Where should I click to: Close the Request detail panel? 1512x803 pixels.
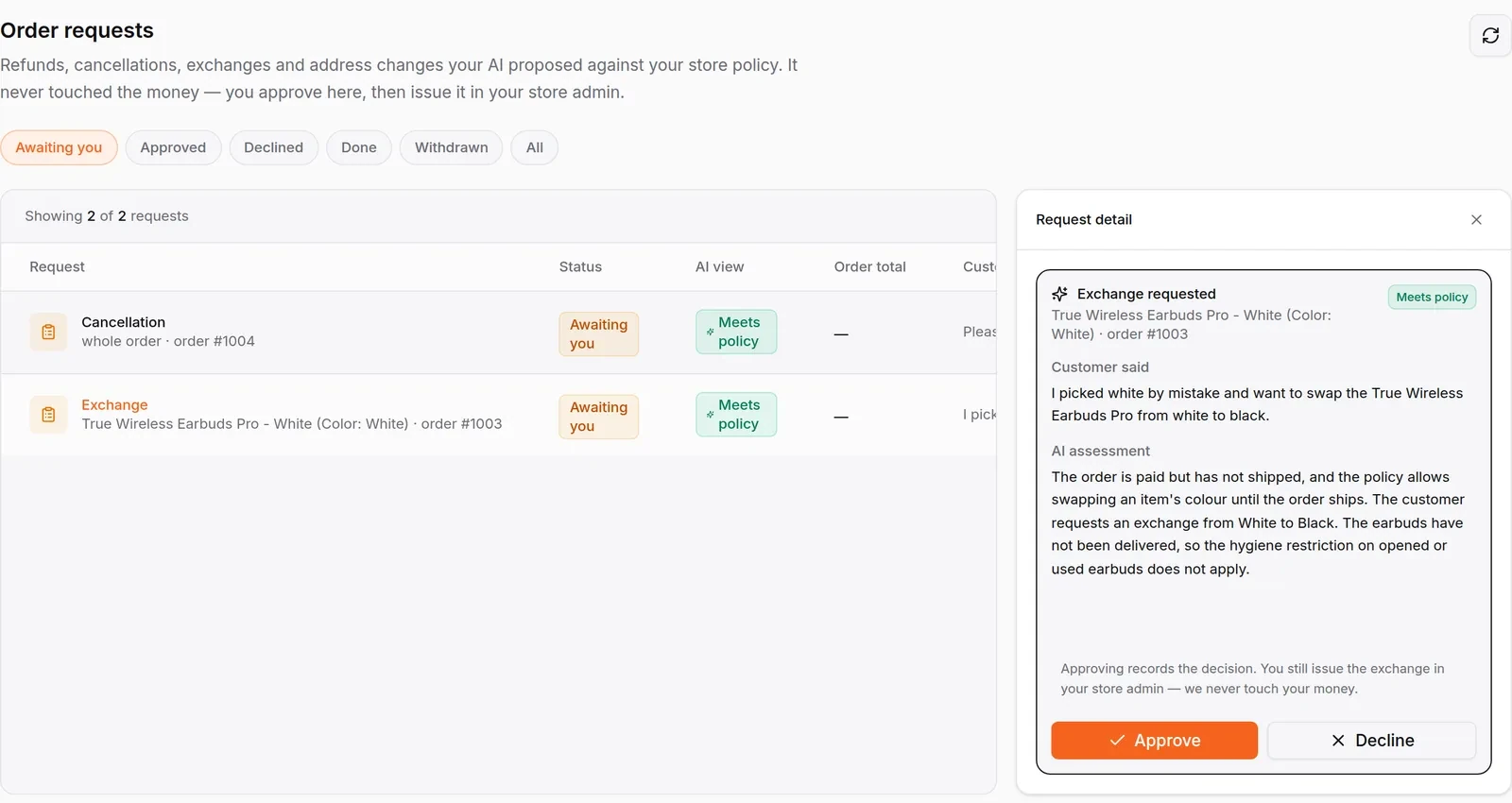point(1476,220)
